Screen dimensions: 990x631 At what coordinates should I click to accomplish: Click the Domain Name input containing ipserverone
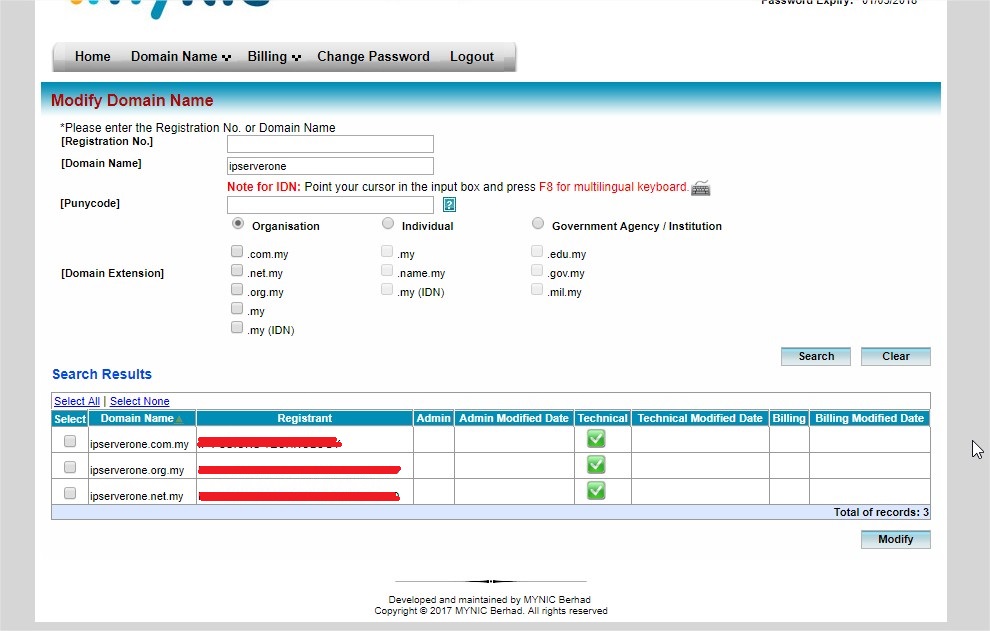click(330, 166)
